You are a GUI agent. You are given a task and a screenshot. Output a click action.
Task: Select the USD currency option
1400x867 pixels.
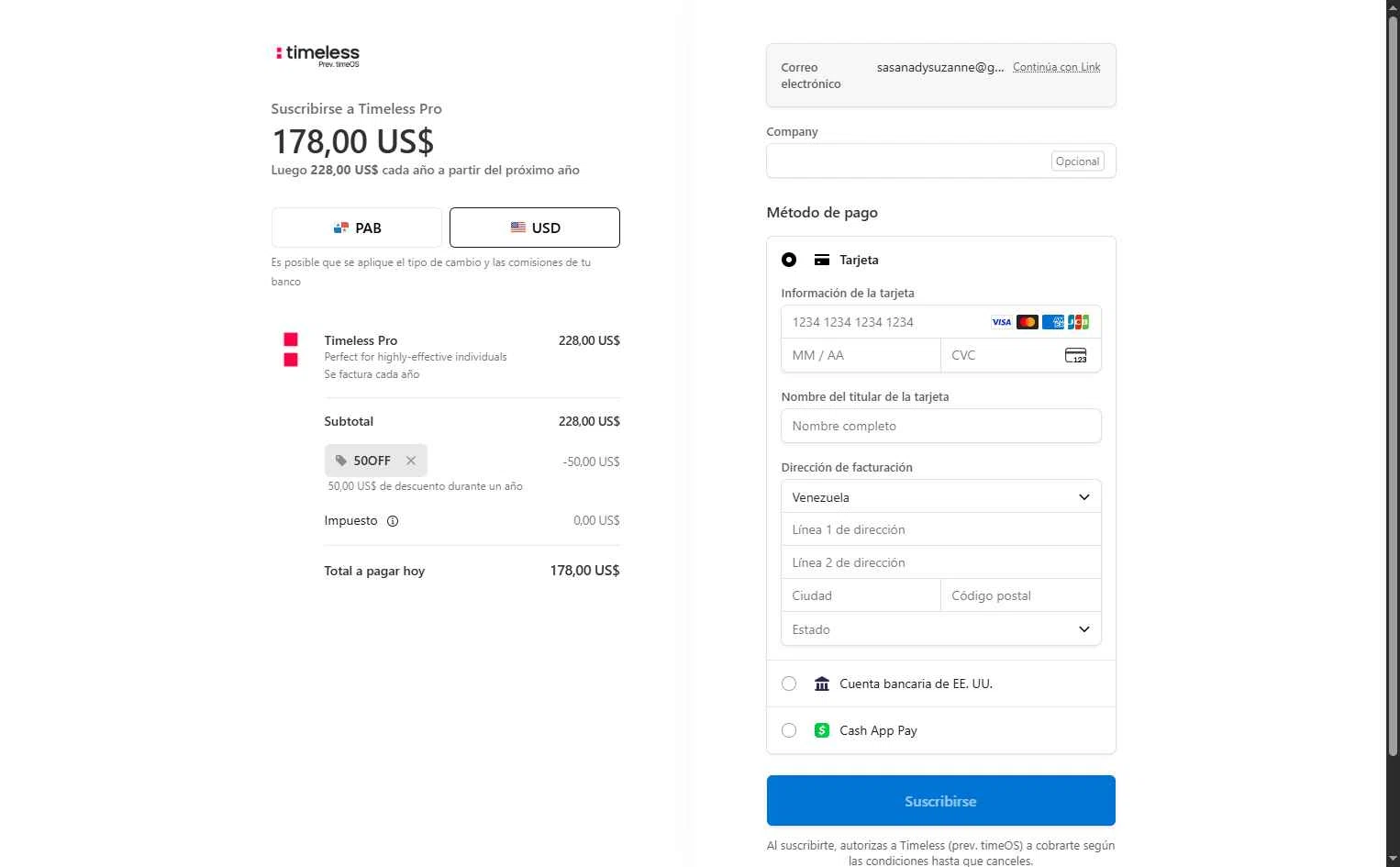(535, 228)
